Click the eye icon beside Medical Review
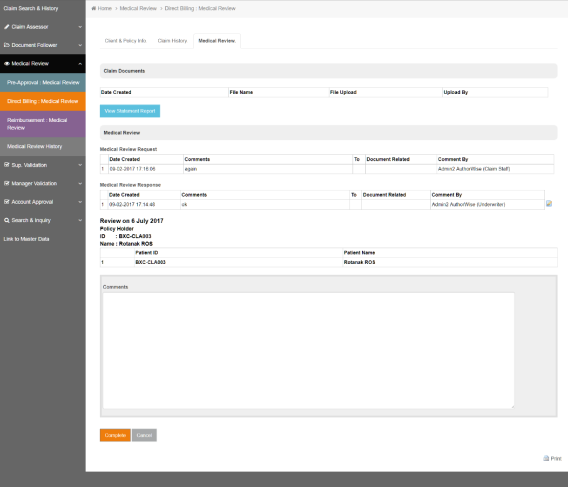The height and width of the screenshot is (487, 568). point(7,64)
